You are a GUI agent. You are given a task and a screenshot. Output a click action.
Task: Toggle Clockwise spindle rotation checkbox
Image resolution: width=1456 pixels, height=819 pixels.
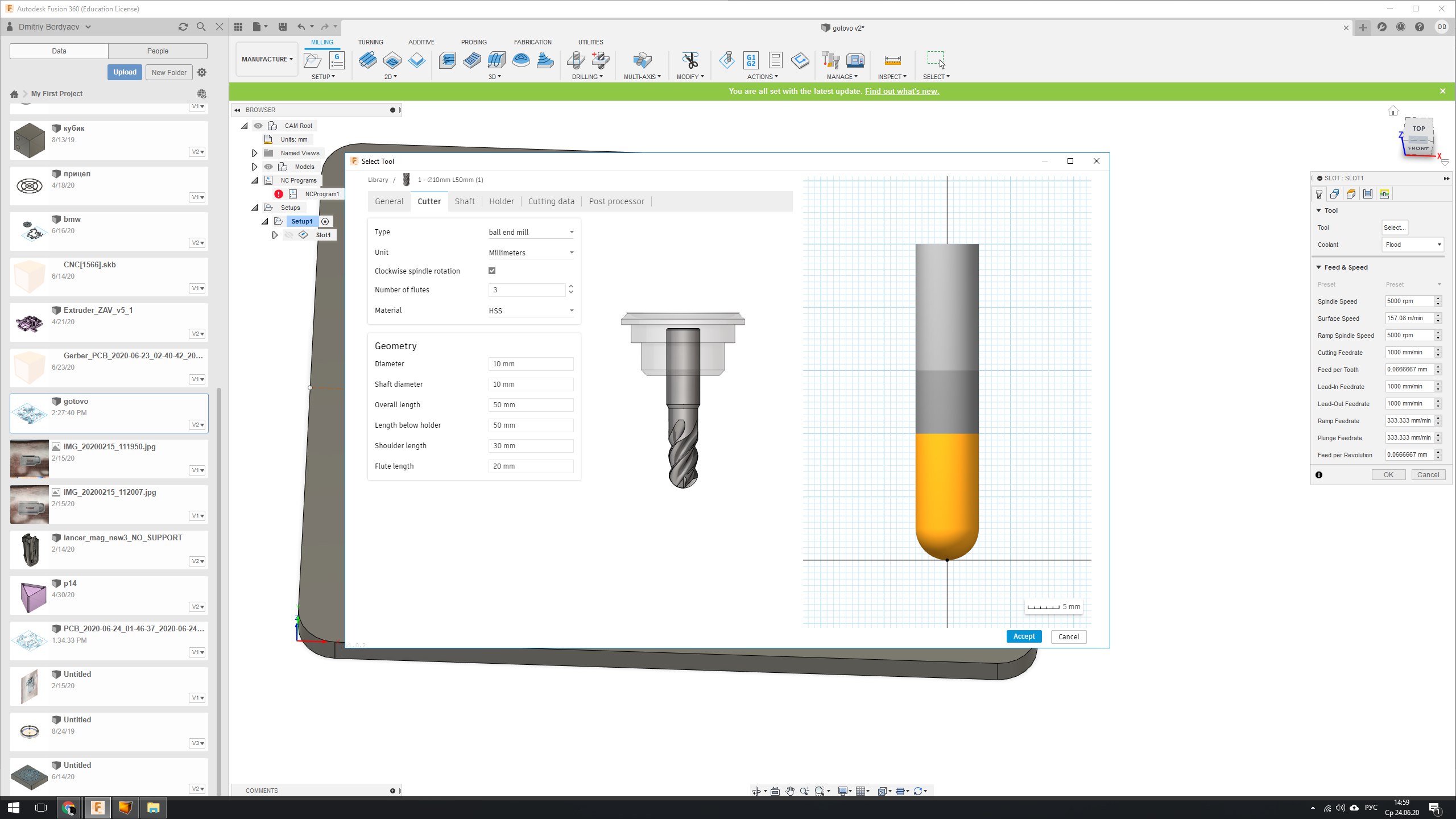[492, 271]
